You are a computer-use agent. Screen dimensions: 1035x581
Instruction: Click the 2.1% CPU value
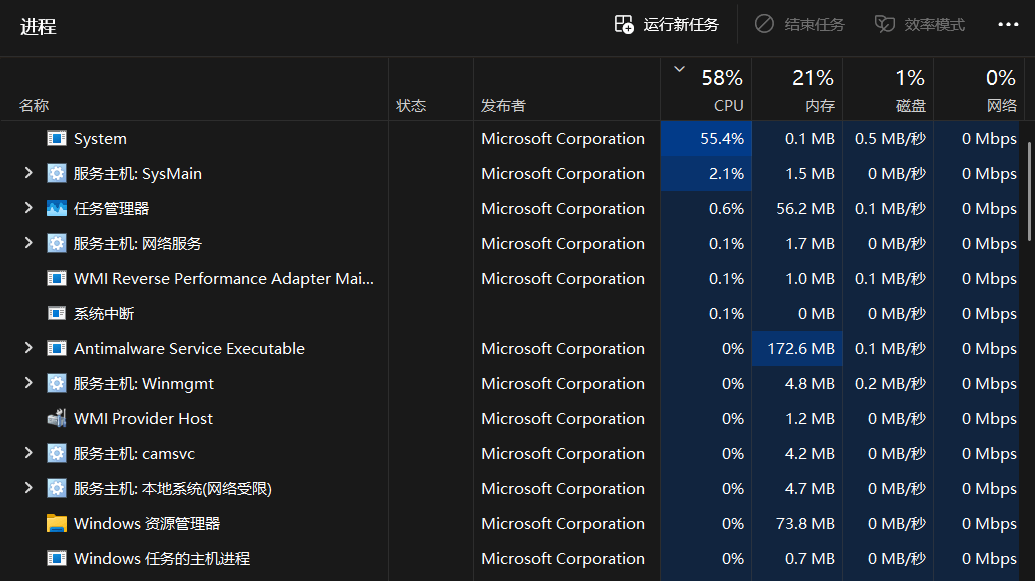(x=726, y=174)
